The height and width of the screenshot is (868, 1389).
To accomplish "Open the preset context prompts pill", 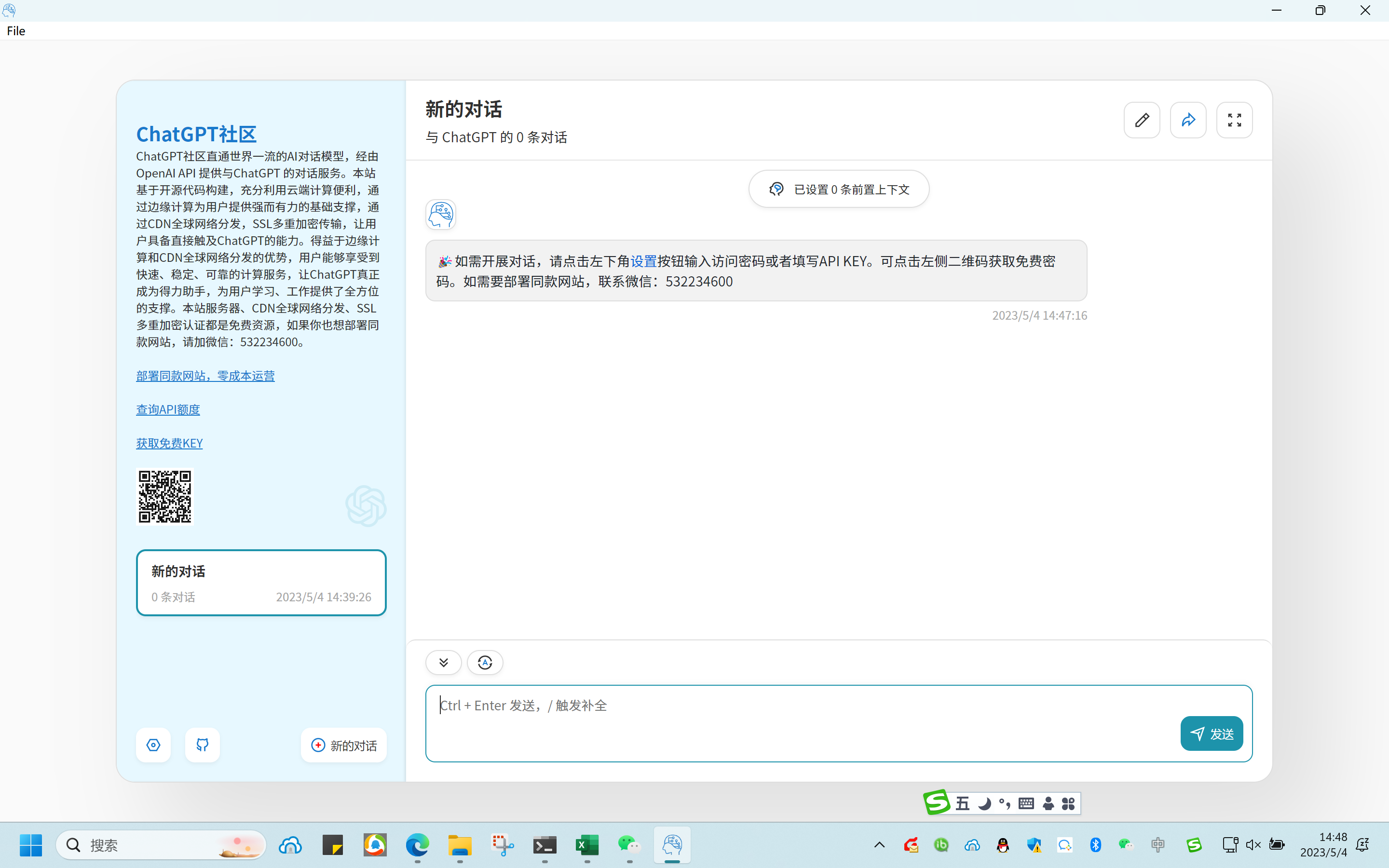I will [839, 190].
